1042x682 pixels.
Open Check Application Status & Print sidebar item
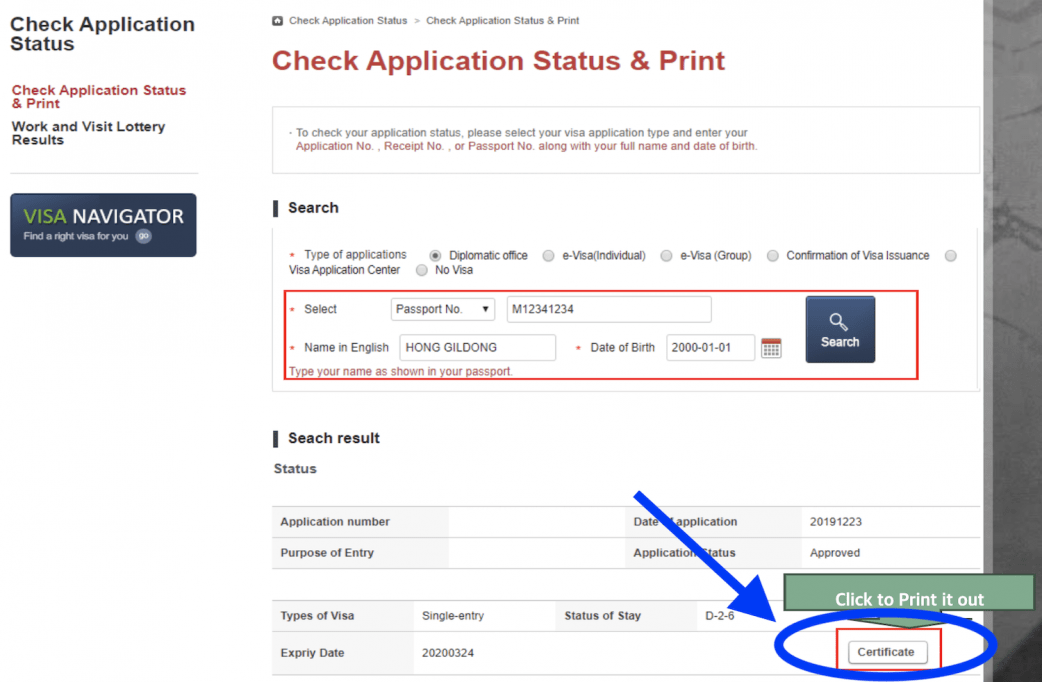click(x=98, y=97)
